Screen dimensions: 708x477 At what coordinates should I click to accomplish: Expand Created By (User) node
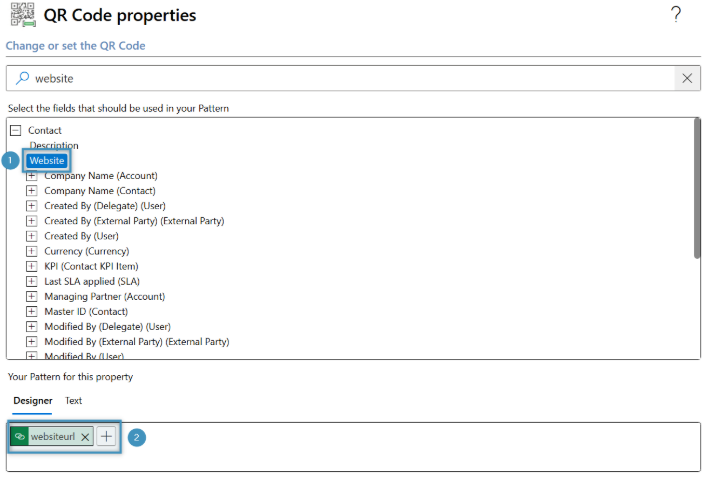pyautogui.click(x=32, y=236)
